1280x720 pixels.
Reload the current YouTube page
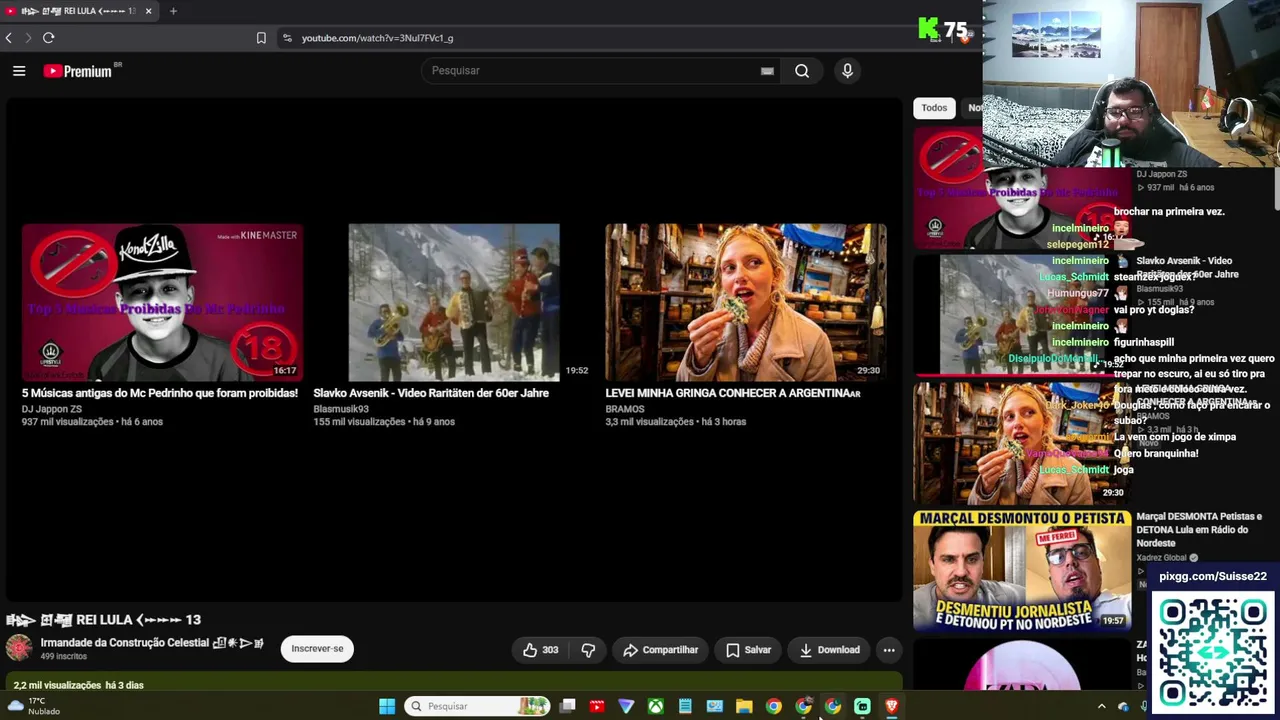48,38
